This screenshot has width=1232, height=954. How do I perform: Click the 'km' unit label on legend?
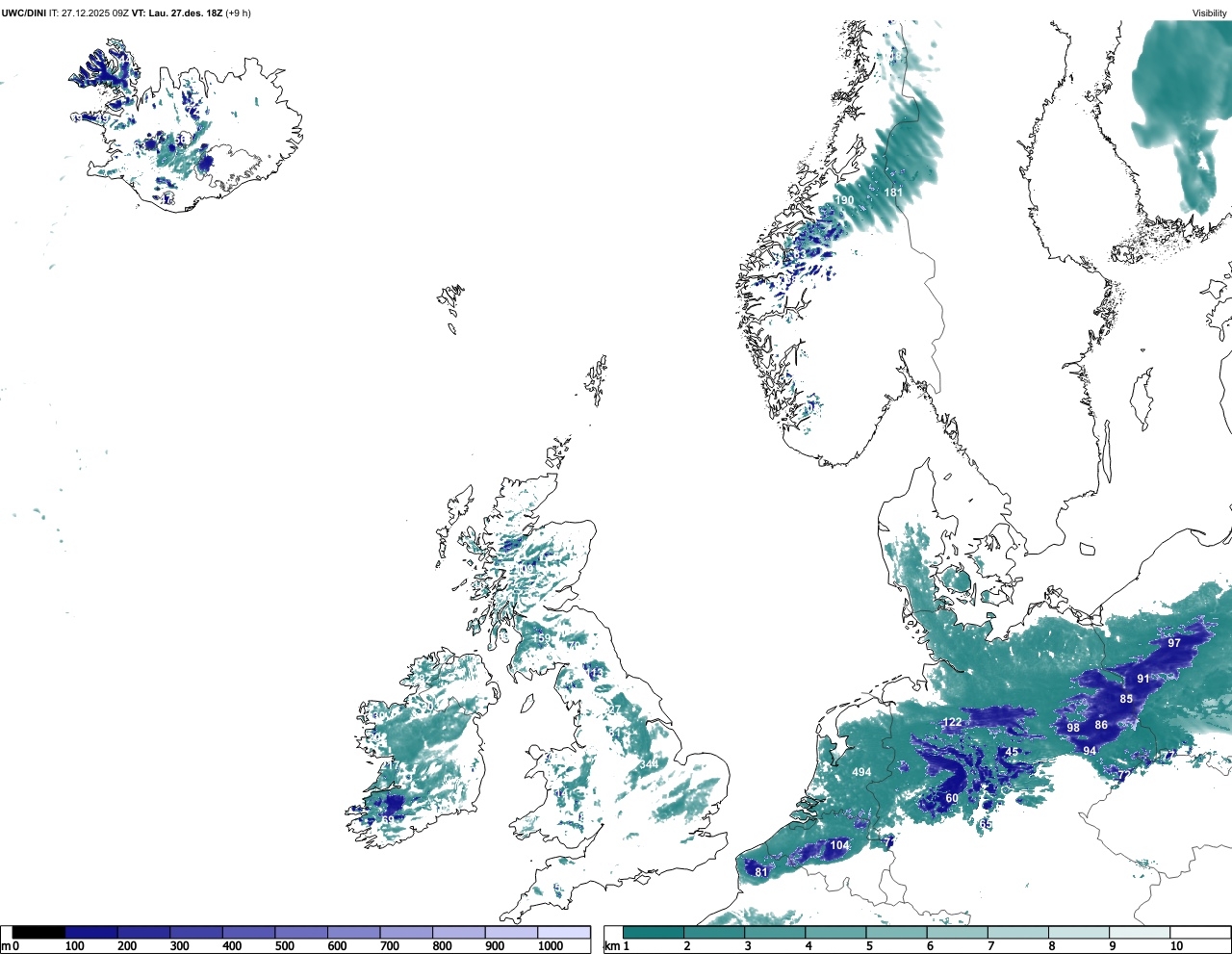(611, 946)
